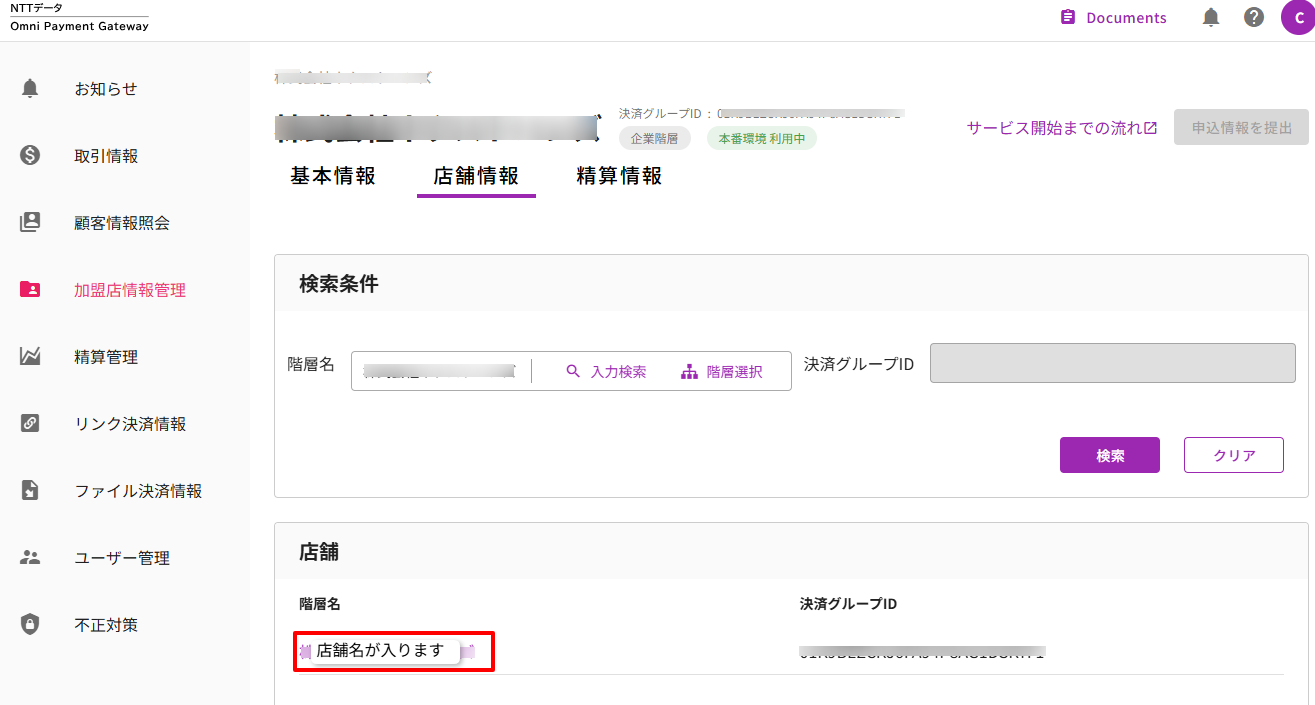The image size is (1315, 705).
Task: Open notifications bell in top bar
Action: click(x=1211, y=17)
